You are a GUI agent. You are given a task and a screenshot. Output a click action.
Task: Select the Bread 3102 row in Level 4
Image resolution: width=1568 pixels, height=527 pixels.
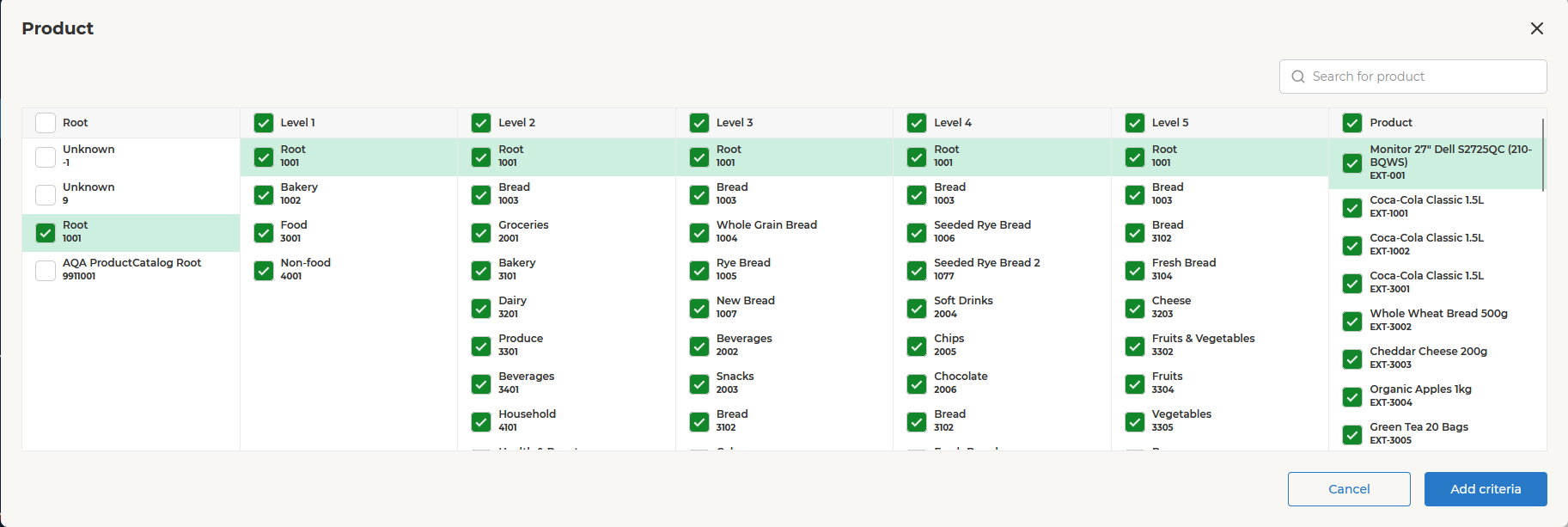[1002, 422]
